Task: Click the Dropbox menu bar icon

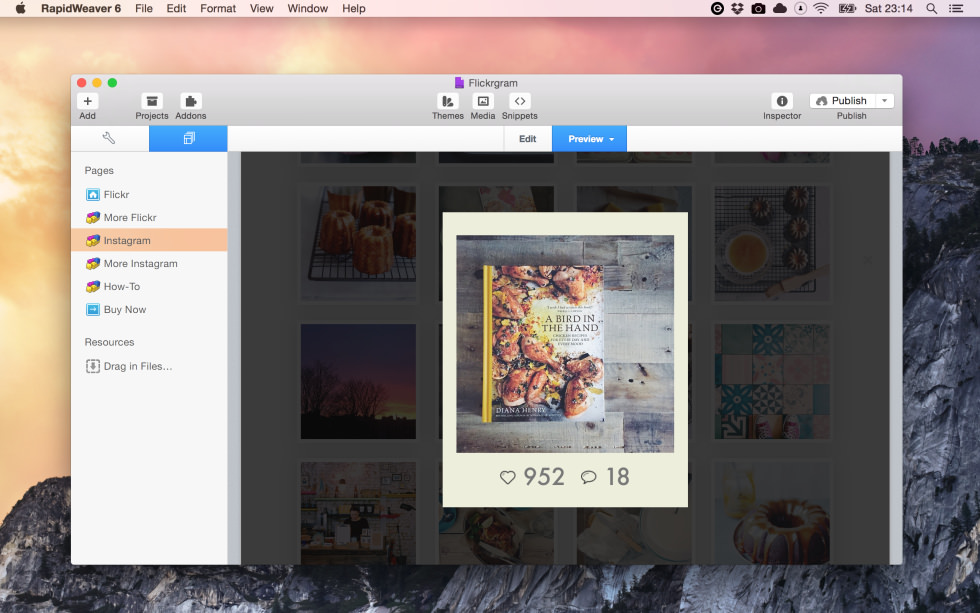Action: coord(738,8)
